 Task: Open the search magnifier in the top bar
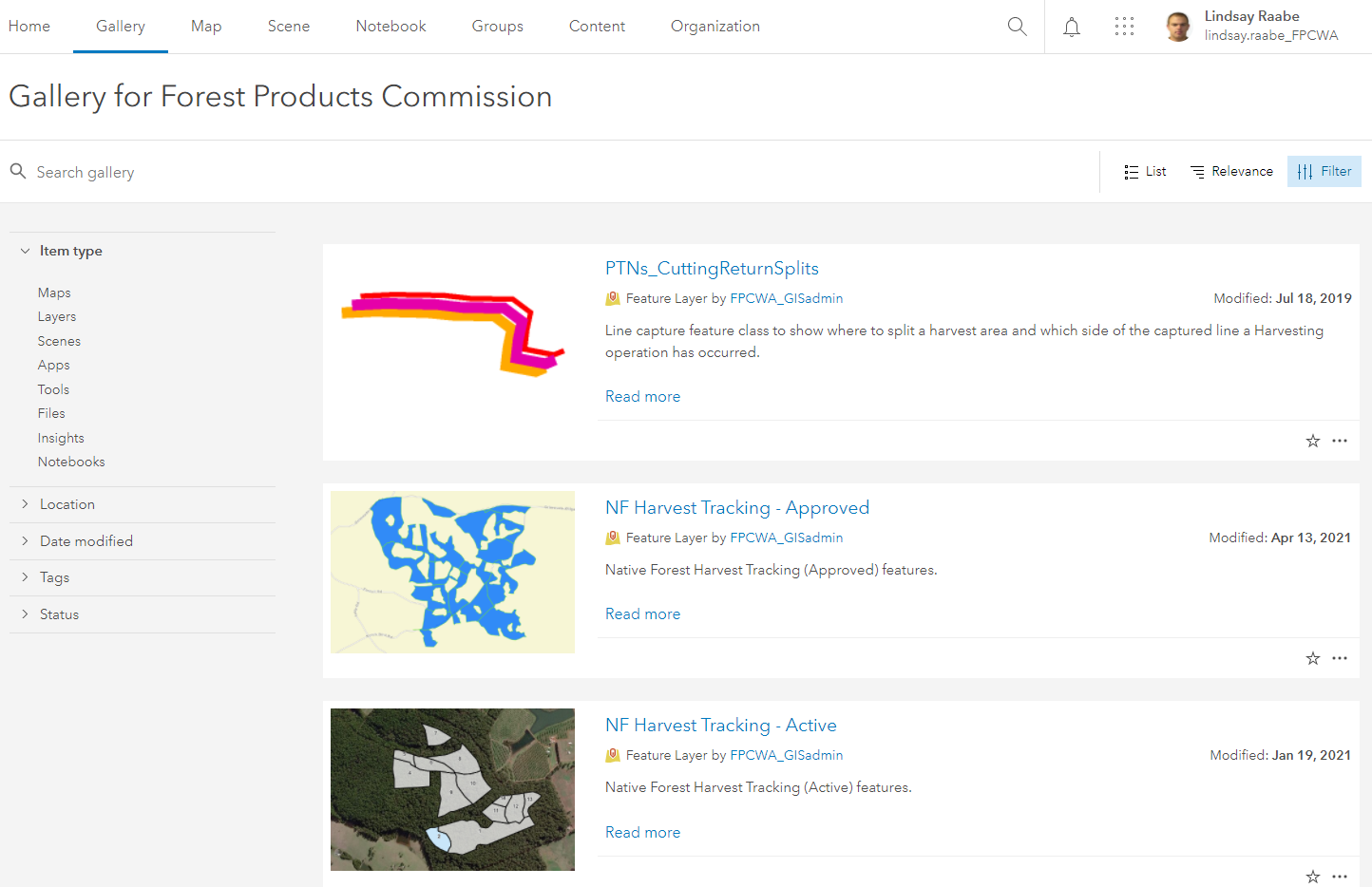tap(1017, 27)
